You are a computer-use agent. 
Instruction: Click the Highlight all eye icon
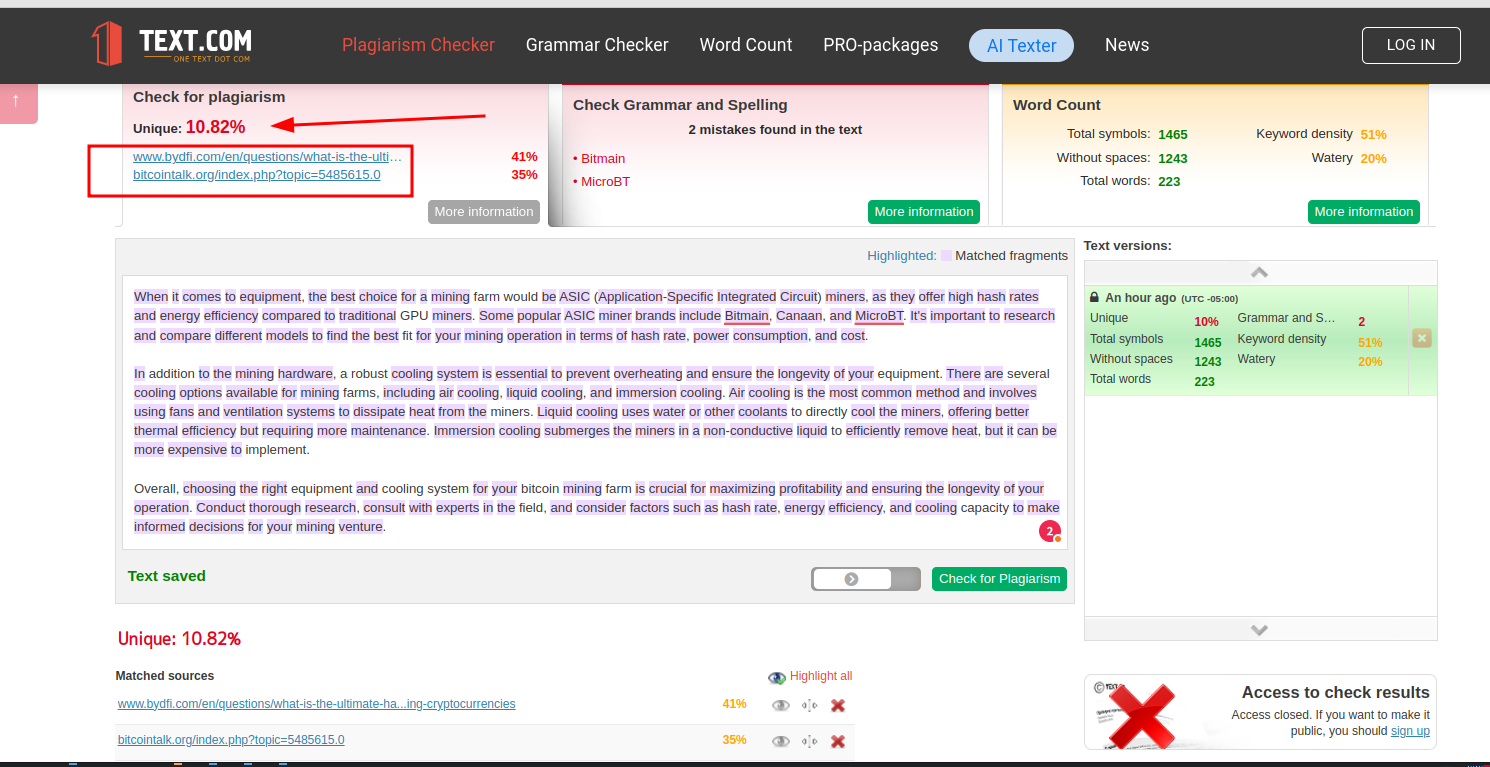[777, 677]
